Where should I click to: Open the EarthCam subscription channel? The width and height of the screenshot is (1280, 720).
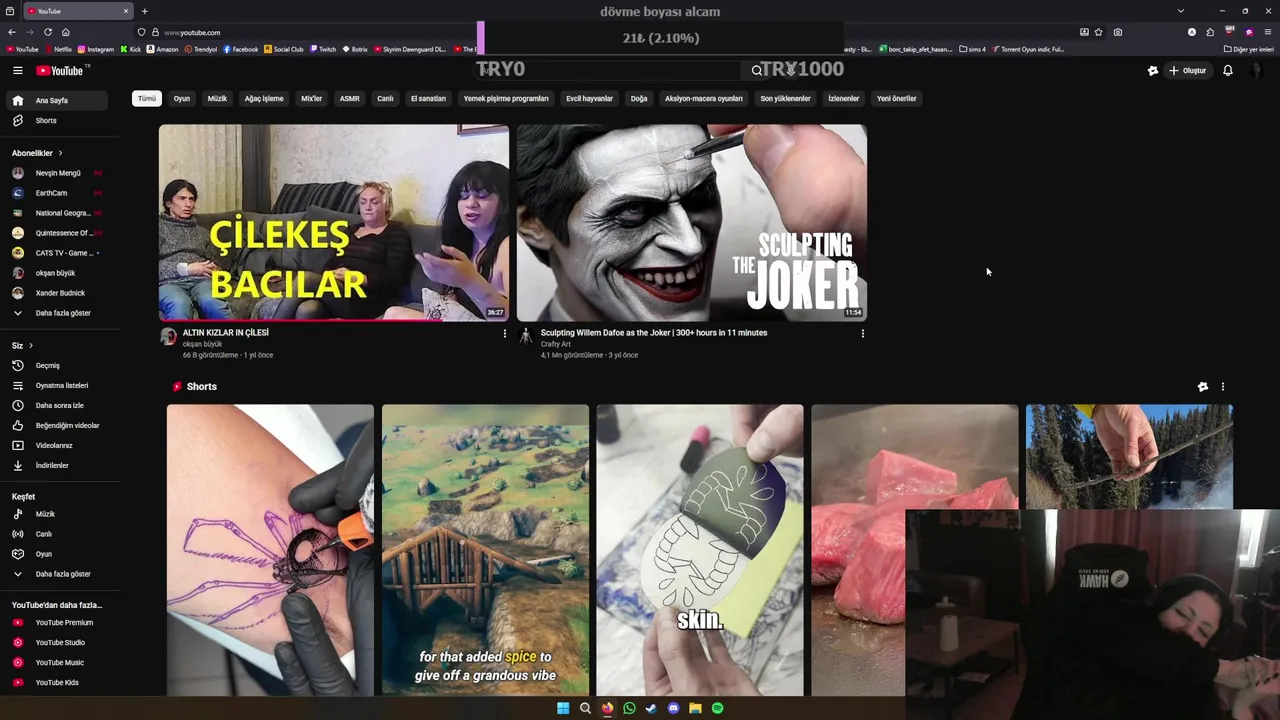(56, 193)
